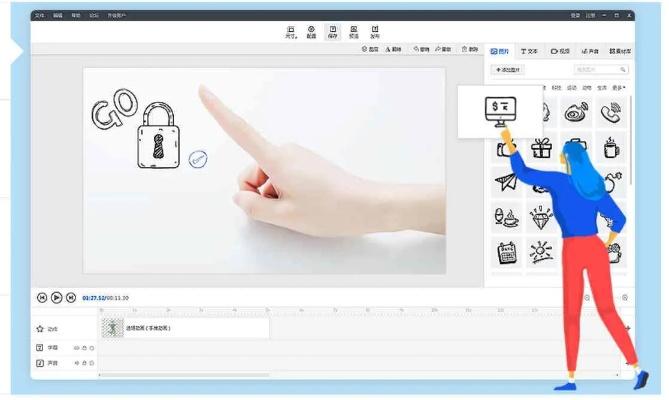This screenshot has height=400, width=669.
Task: Select the hand-drawn animation clip on timeline
Action: point(184,328)
